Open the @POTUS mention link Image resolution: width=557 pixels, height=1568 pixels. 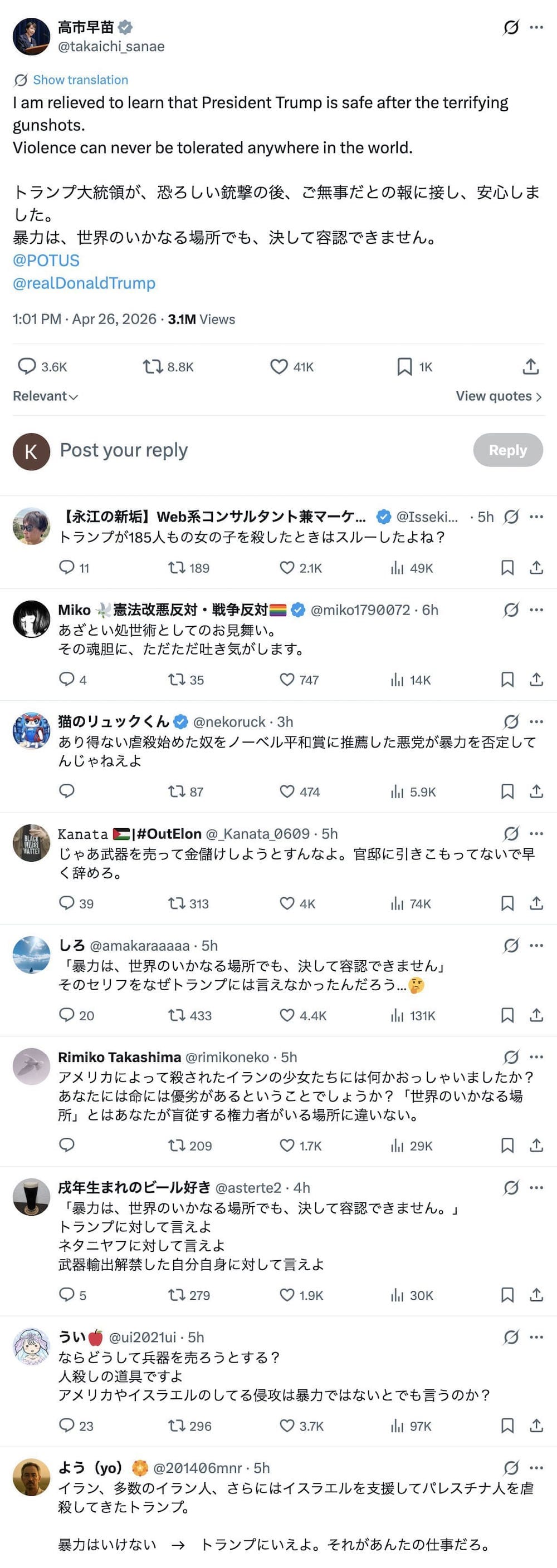tap(46, 260)
